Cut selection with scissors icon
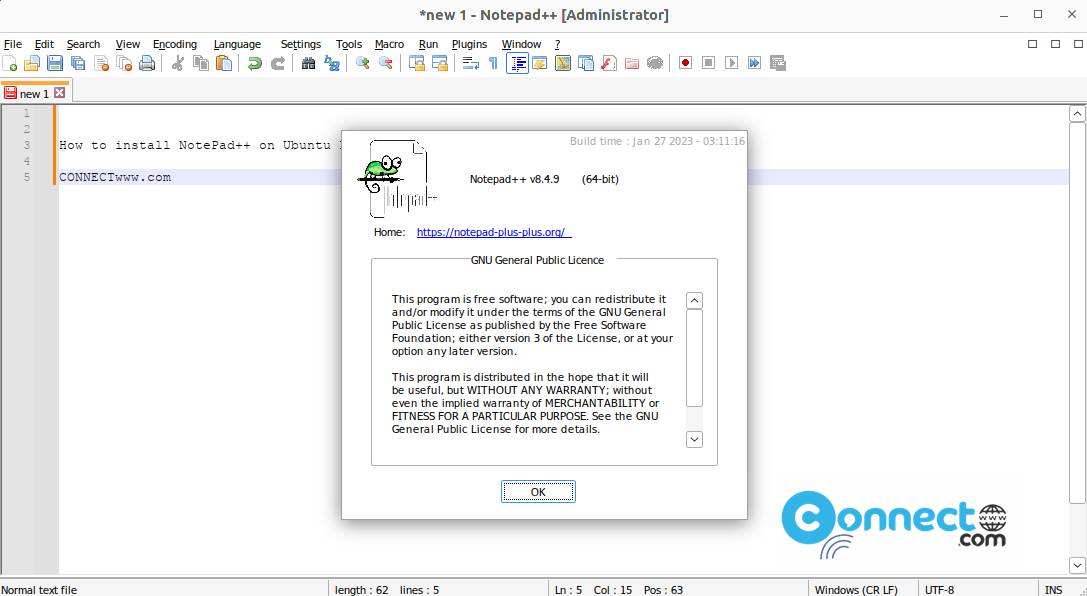This screenshot has height=596, width=1087. coord(177,64)
